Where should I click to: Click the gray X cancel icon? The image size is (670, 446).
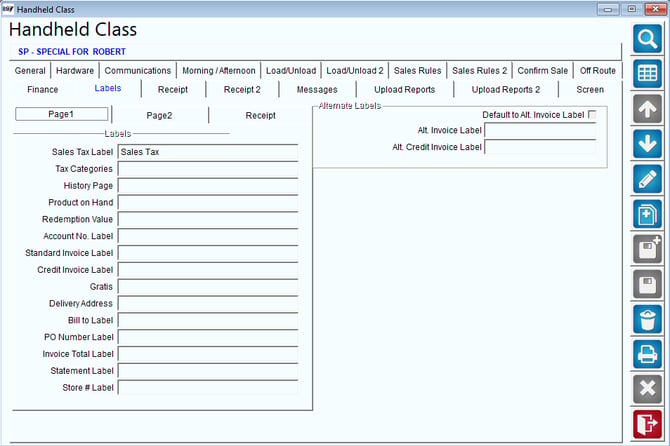click(x=647, y=389)
